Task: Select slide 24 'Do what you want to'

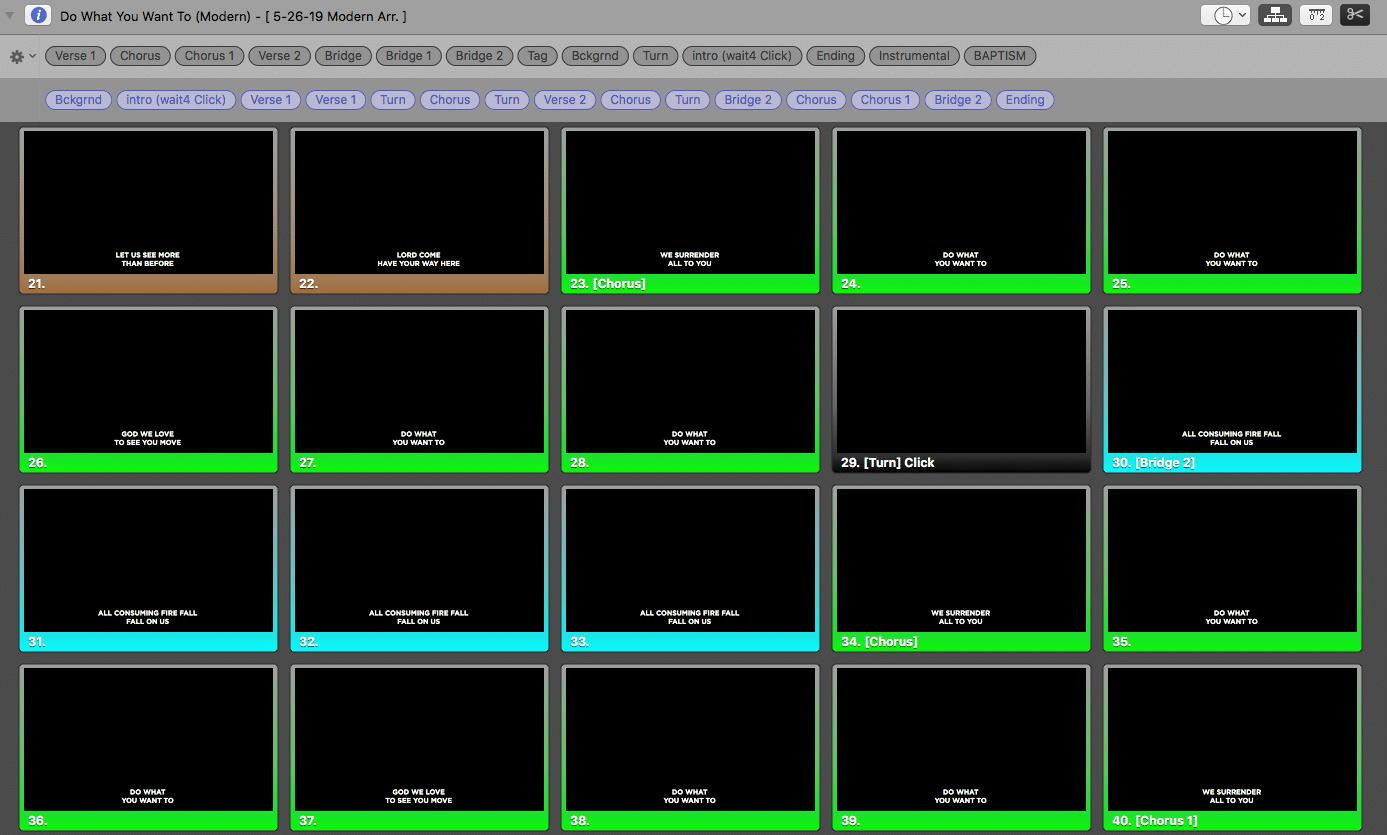Action: click(961, 210)
